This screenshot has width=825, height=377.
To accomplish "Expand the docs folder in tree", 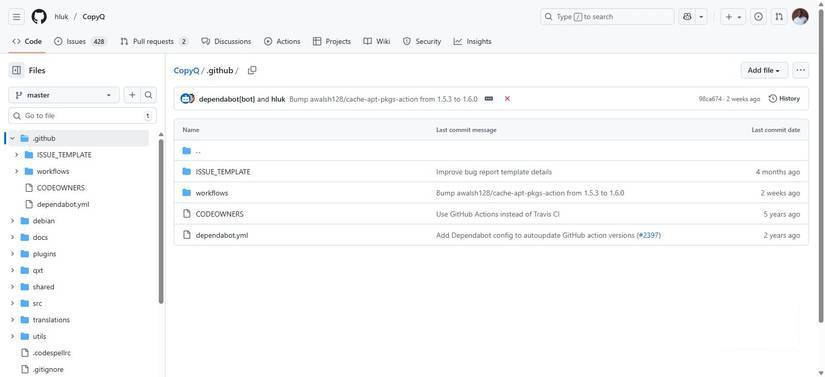I will click(x=12, y=237).
